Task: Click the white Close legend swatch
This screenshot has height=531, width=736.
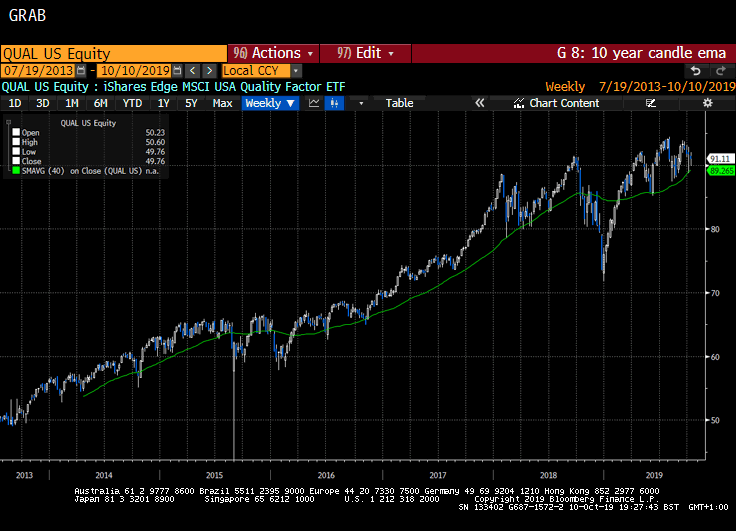Action: 16,161
